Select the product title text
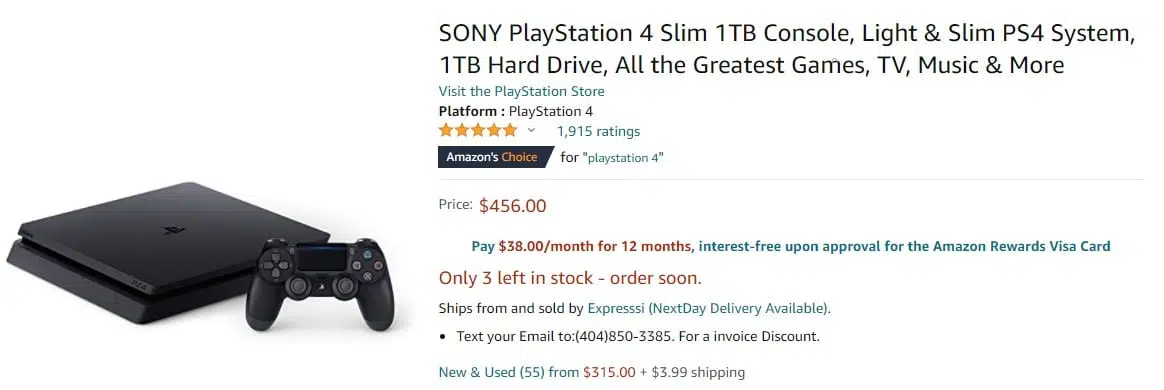Screen dimensions: 1164x390 pyautogui.click(x=787, y=49)
